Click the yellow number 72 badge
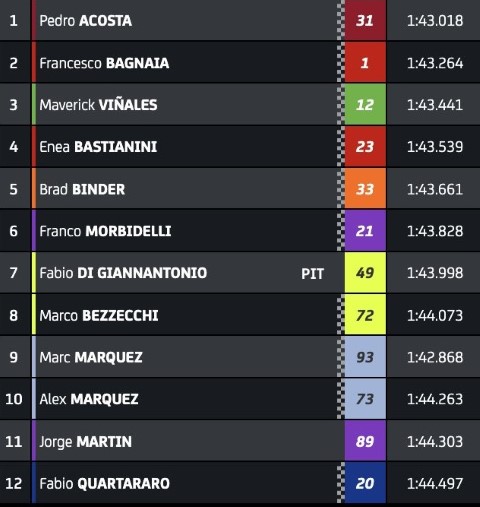Viewport: 480px width, 507px height. 365,315
